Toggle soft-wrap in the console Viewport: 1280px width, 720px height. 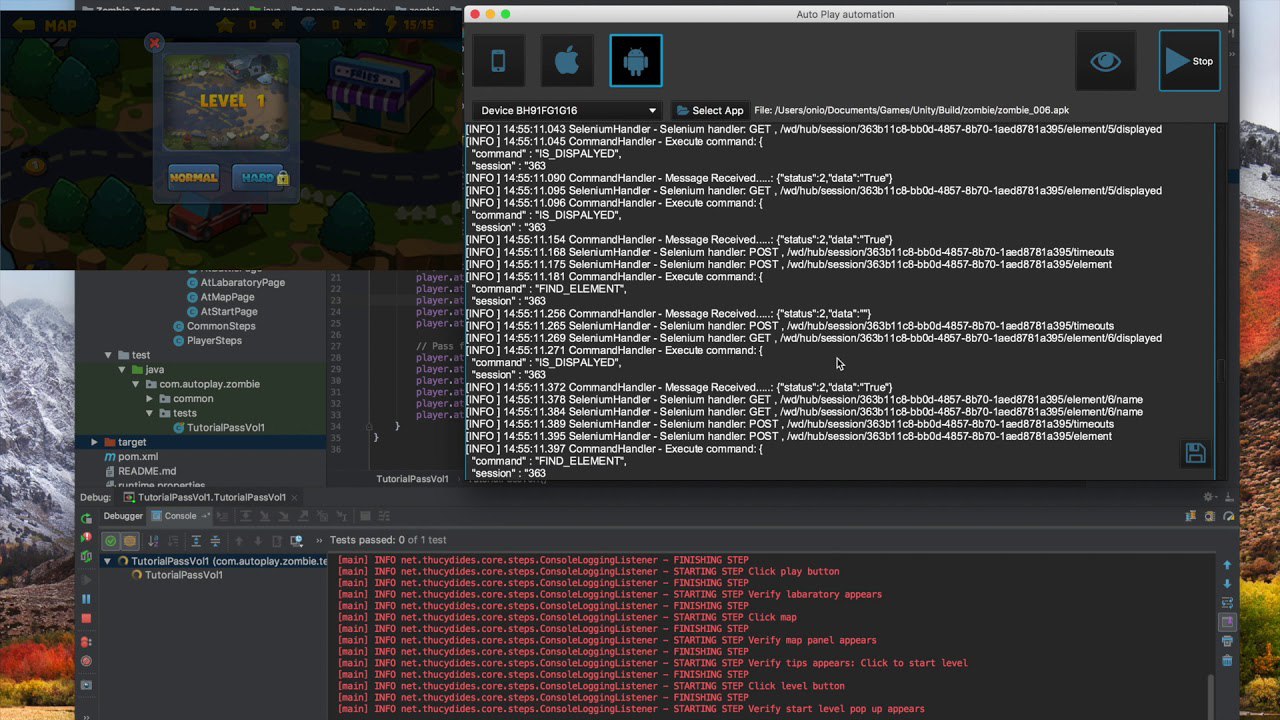[x=1228, y=603]
